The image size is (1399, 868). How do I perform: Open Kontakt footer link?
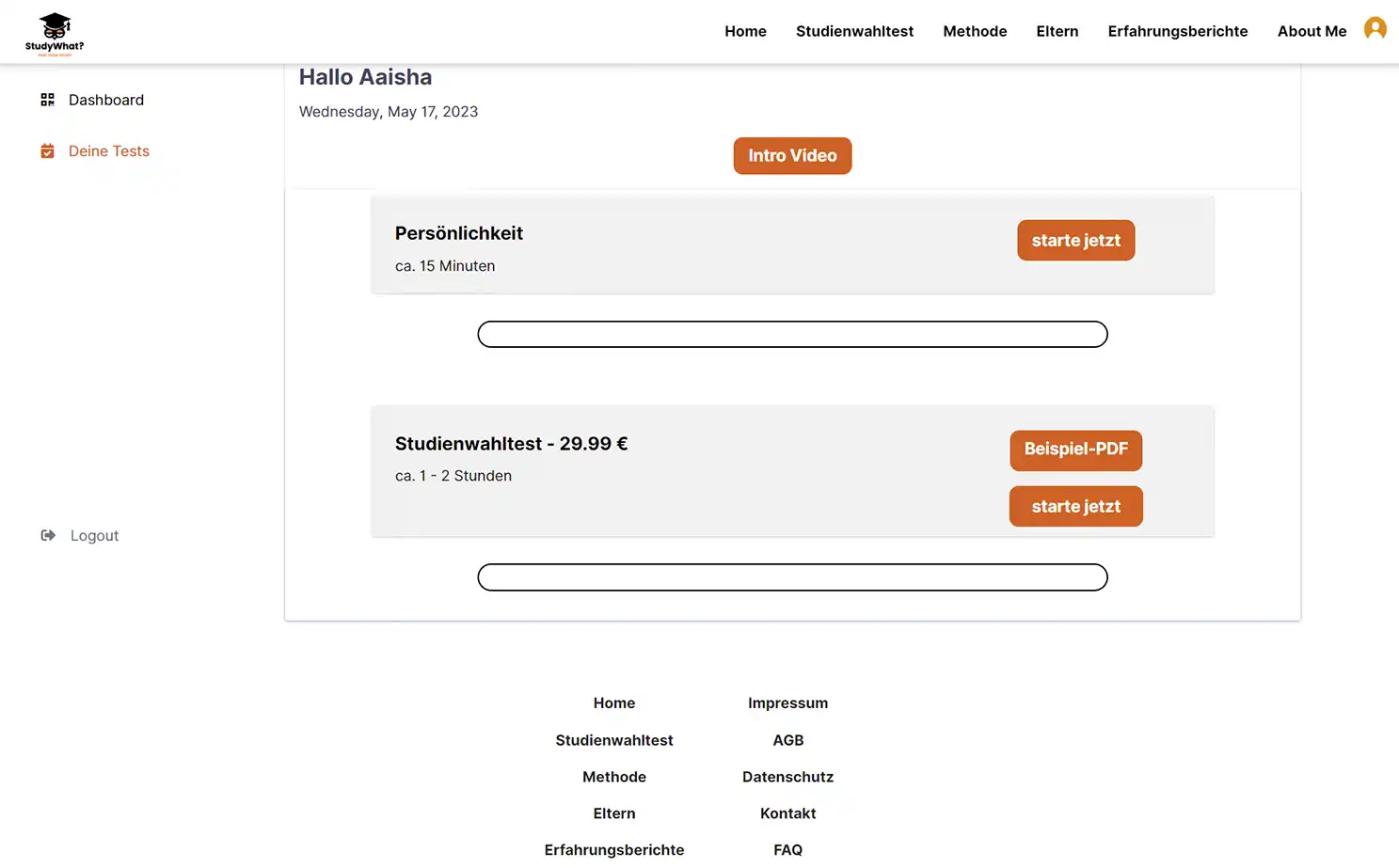pos(787,813)
